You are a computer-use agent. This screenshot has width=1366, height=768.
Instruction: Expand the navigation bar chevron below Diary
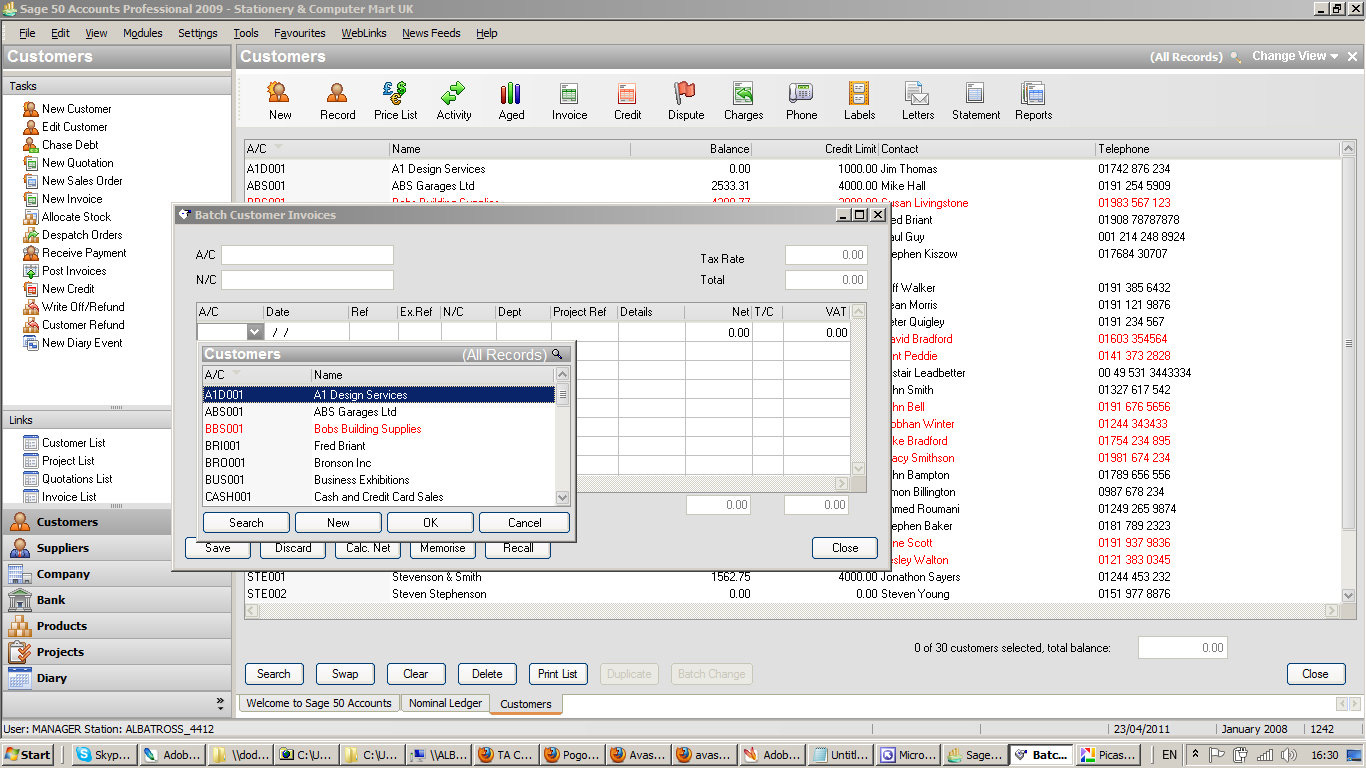tap(221, 702)
